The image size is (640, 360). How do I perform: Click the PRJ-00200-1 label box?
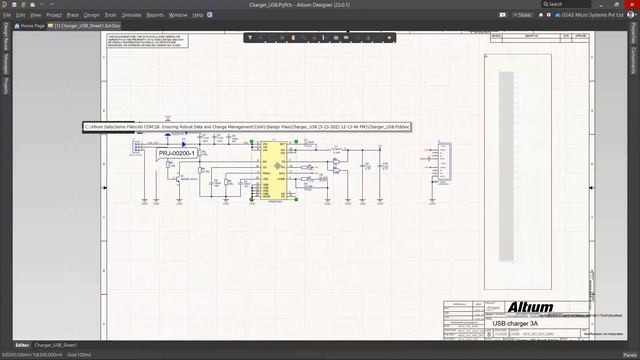click(x=177, y=153)
